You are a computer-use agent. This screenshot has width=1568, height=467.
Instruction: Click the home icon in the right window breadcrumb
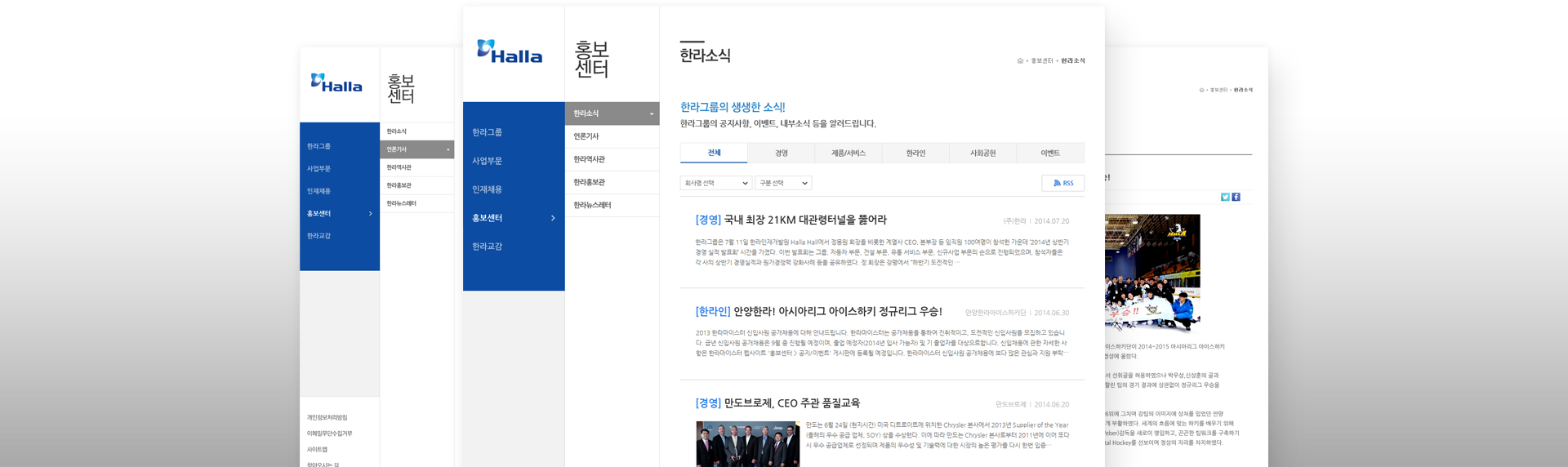point(1201,90)
